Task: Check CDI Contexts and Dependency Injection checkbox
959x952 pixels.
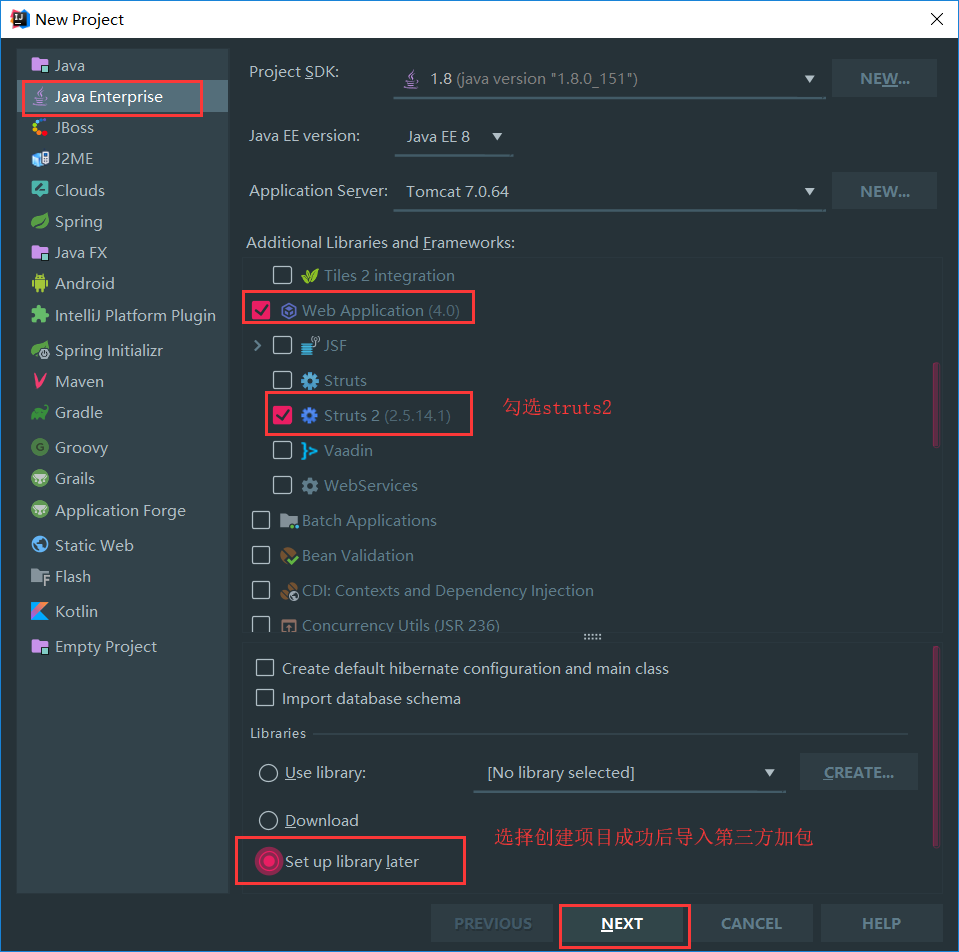Action: [261, 590]
